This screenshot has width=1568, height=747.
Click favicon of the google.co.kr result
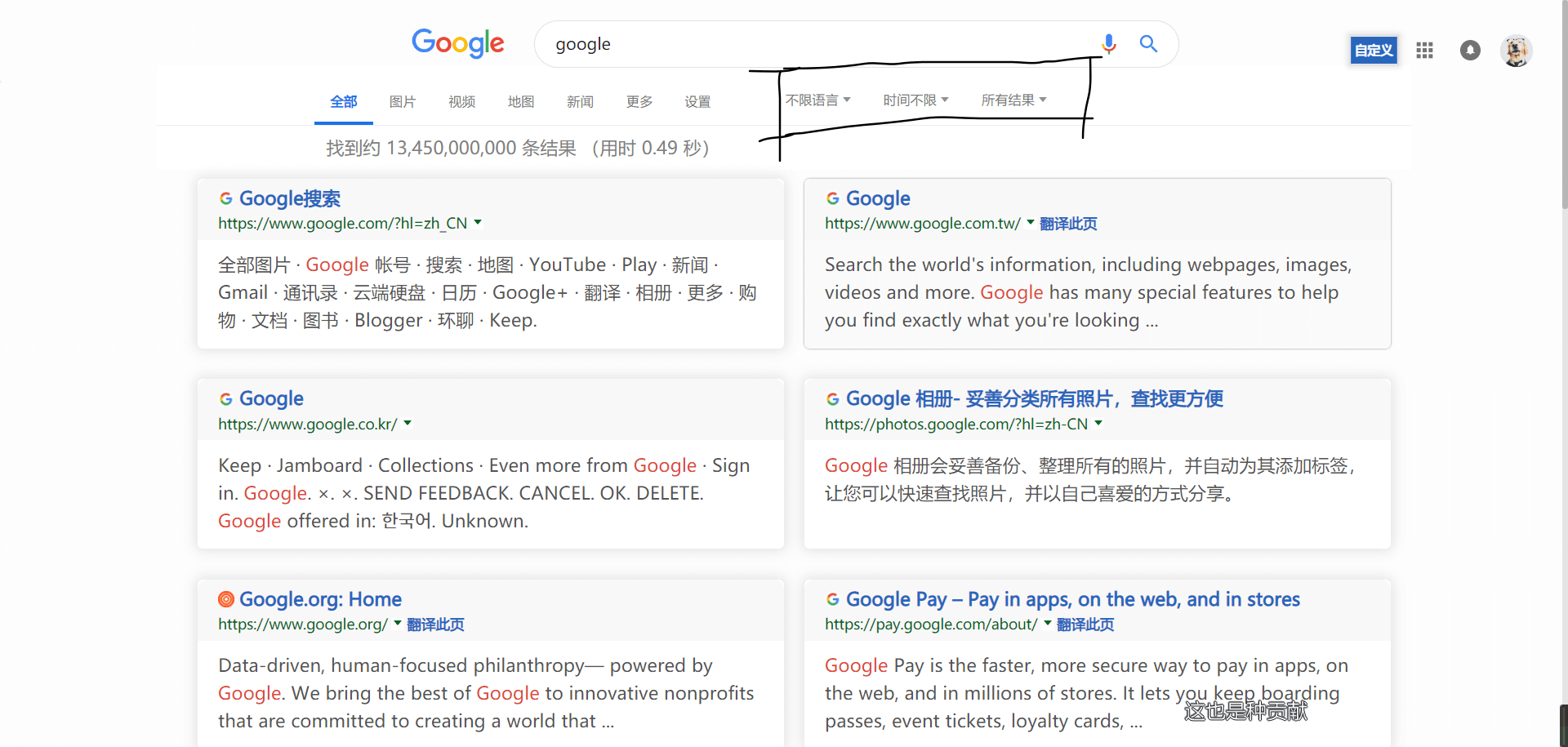pos(226,399)
